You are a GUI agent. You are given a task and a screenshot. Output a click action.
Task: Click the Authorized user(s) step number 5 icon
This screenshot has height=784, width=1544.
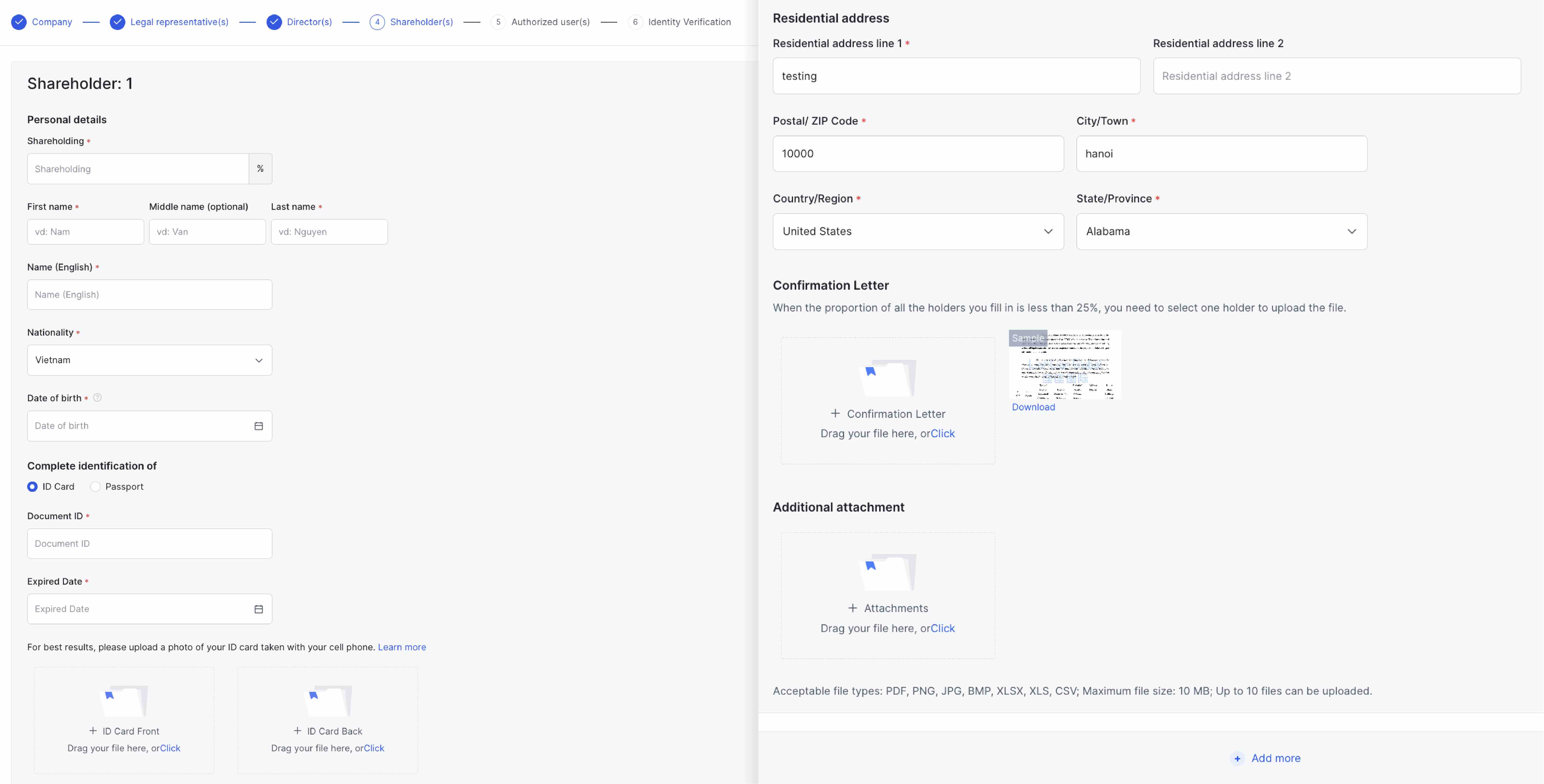498,22
